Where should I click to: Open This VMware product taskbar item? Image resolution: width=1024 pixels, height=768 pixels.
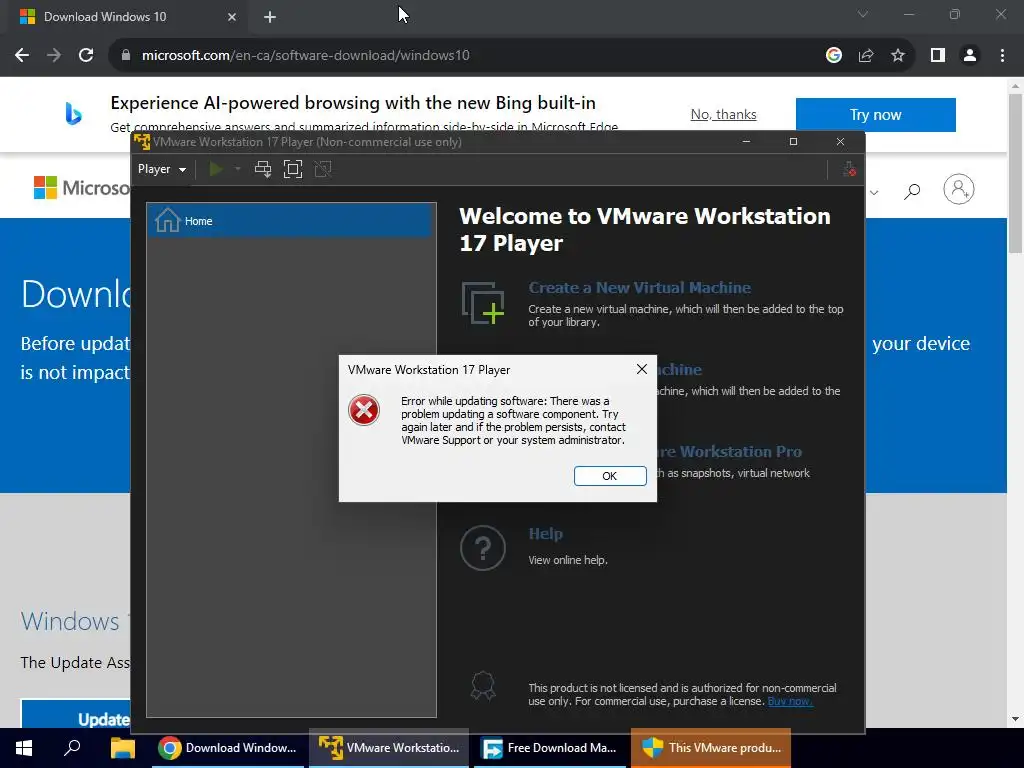click(711, 748)
